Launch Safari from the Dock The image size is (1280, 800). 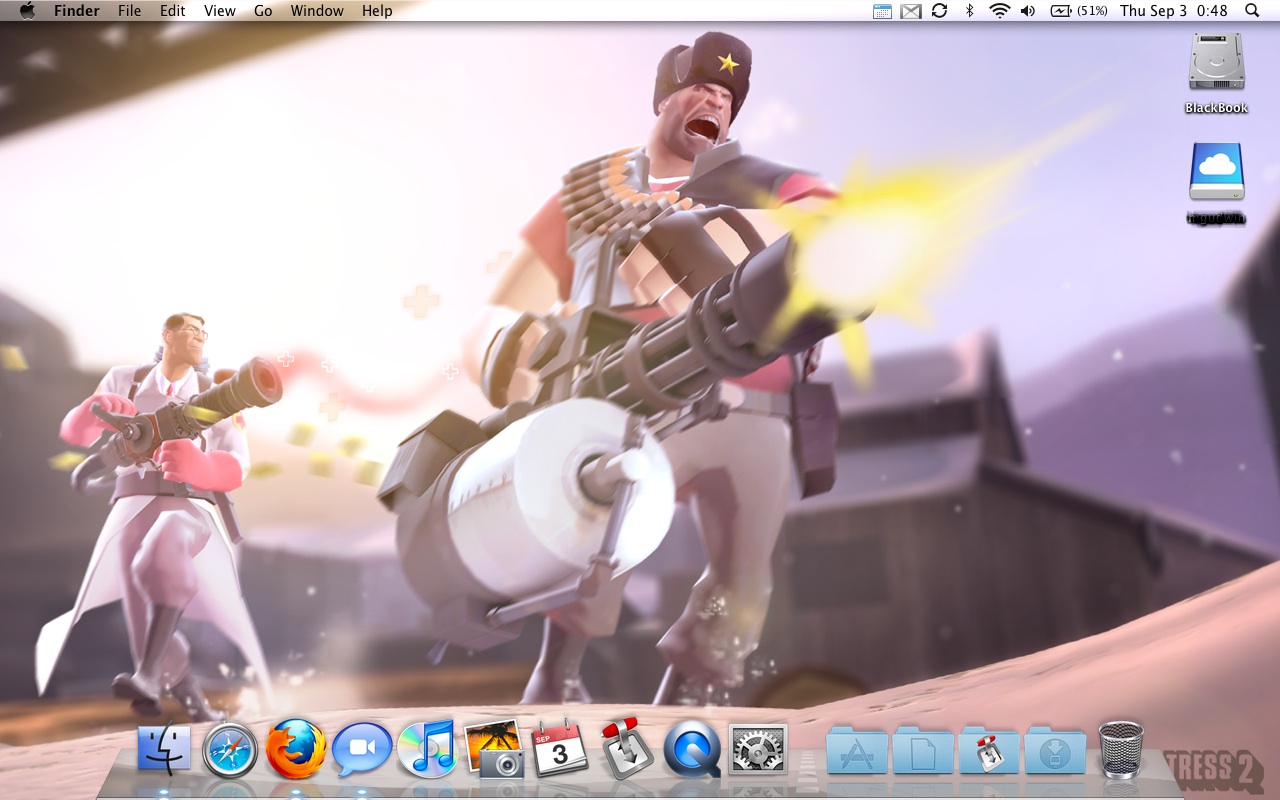click(x=230, y=750)
